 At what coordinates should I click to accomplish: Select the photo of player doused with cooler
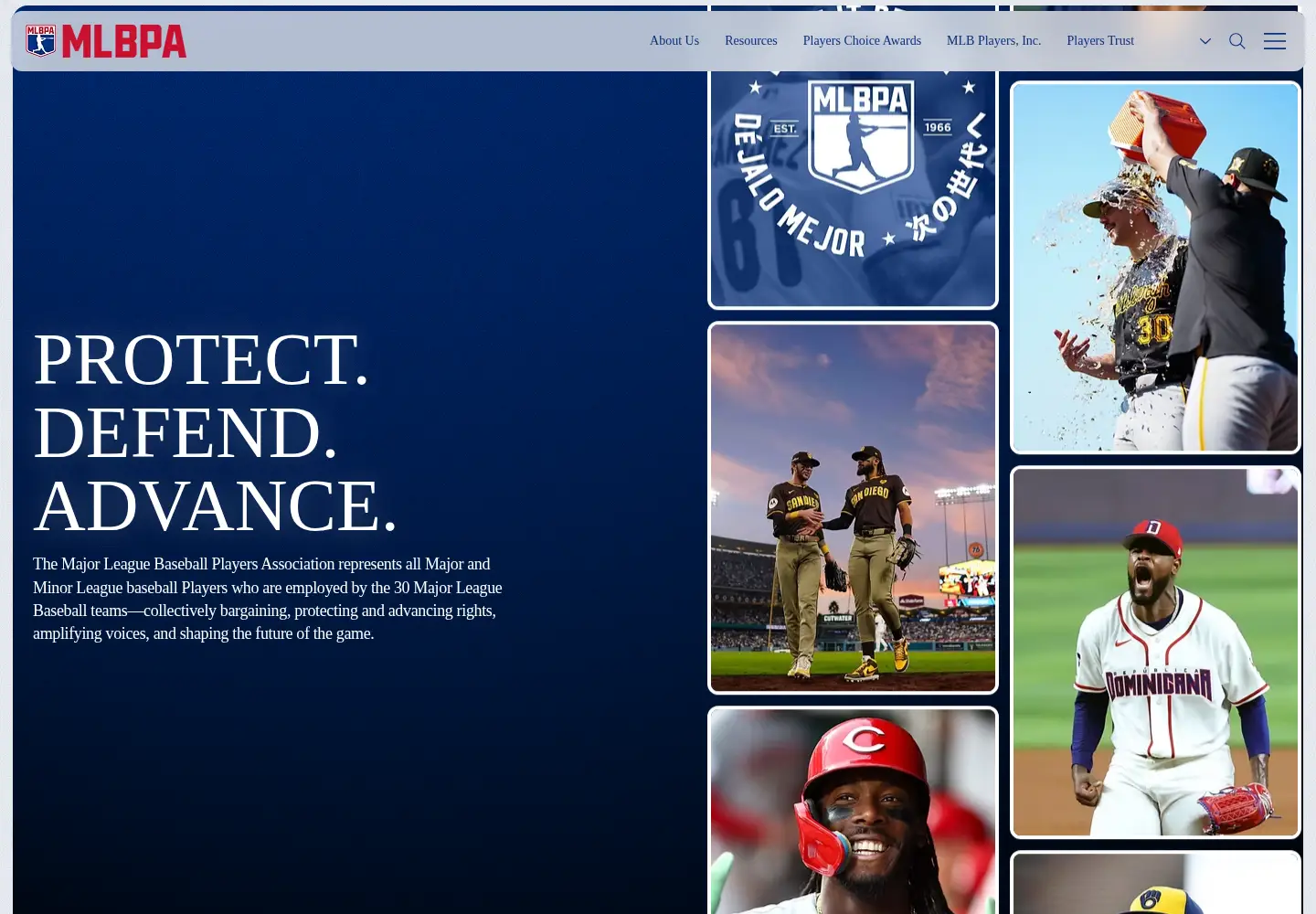[1155, 267]
